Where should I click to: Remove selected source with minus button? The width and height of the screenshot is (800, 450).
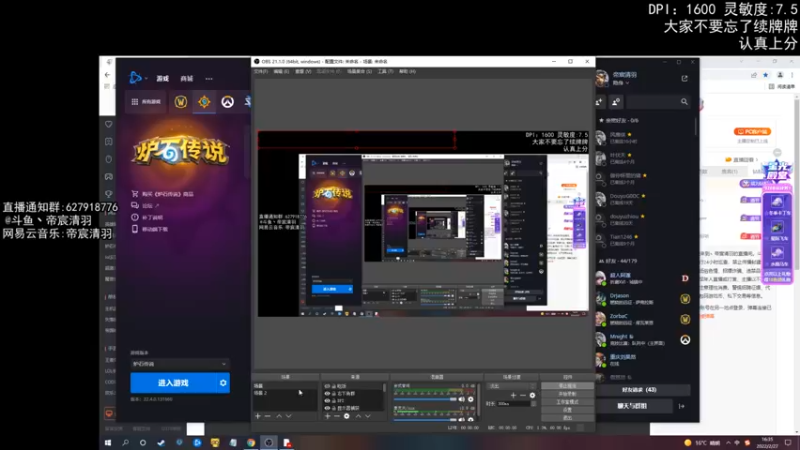337,416
